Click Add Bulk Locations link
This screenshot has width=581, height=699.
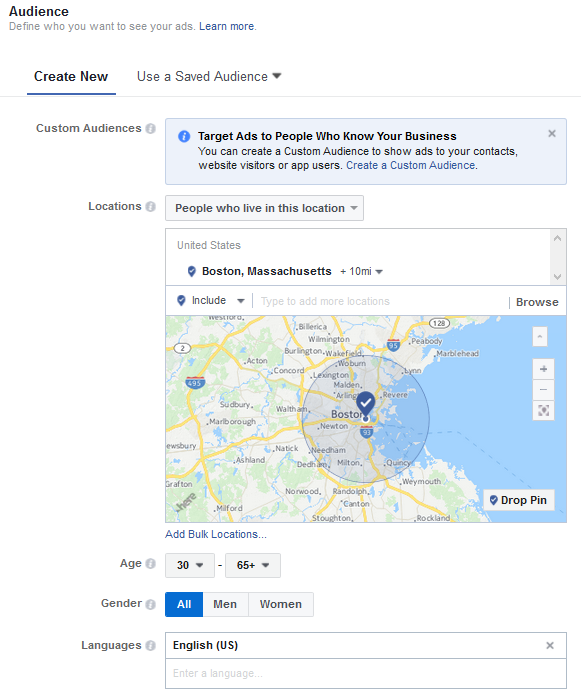pyautogui.click(x=216, y=535)
